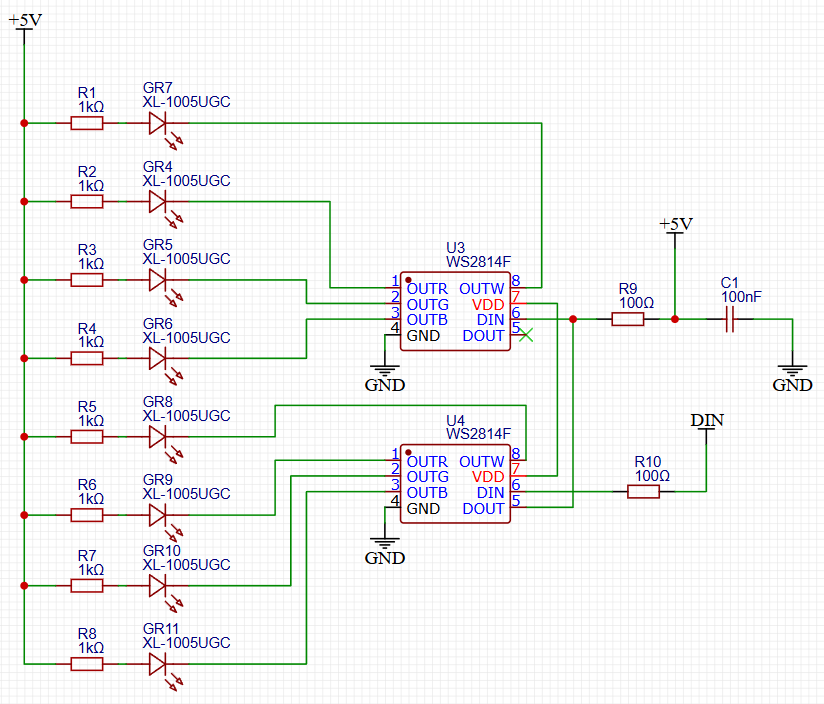Select the R10 resistor symbol
Viewport: 824px width, 704px height.
click(644, 492)
